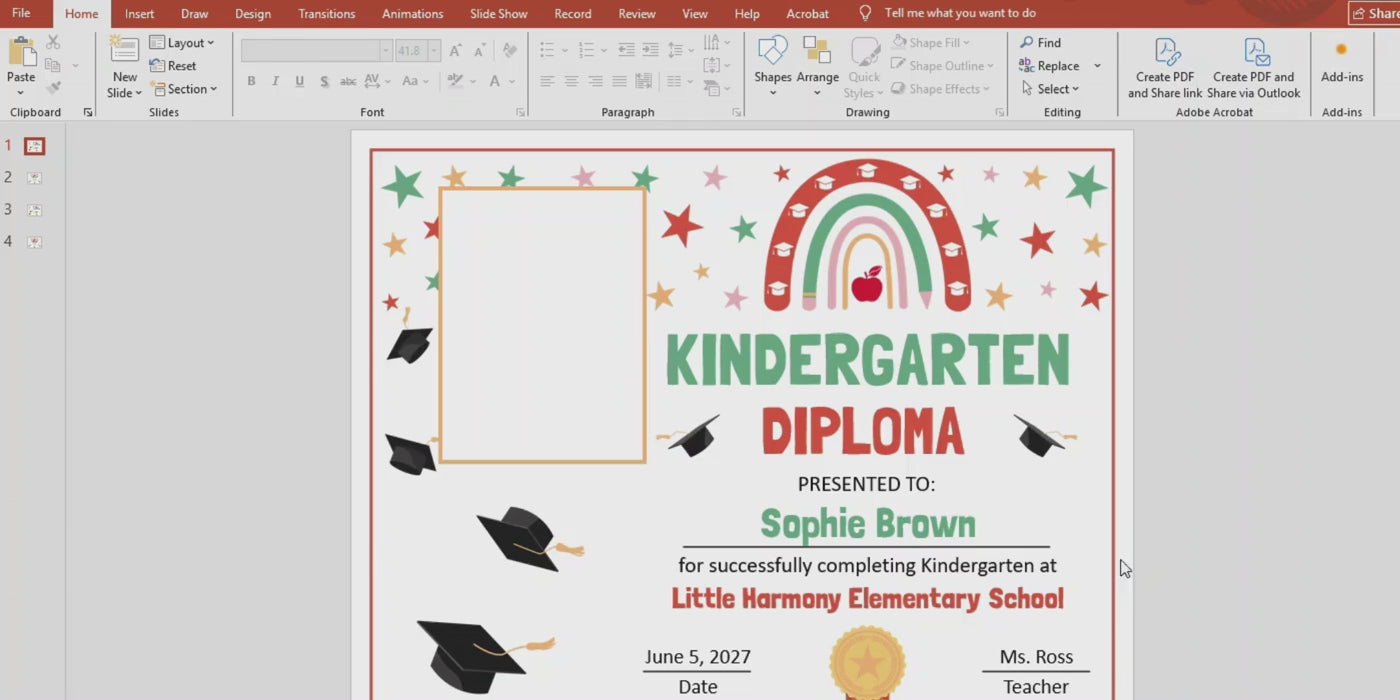Toggle Bold formatting
Screen dimensions: 1400x700
click(x=251, y=82)
